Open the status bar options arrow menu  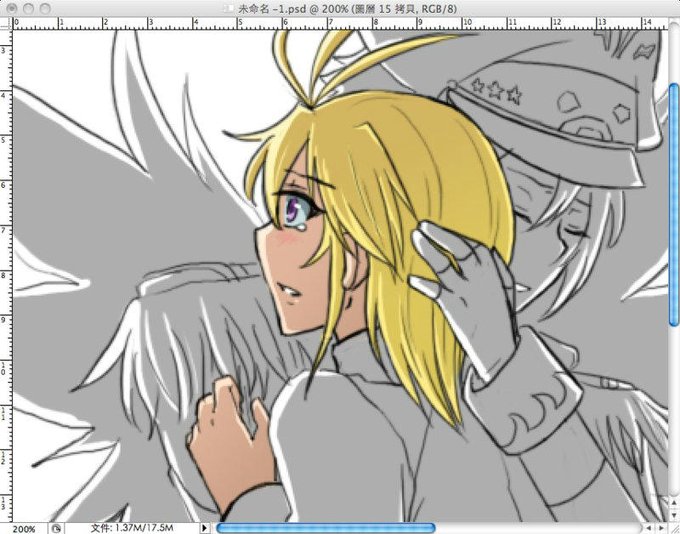click(204, 528)
